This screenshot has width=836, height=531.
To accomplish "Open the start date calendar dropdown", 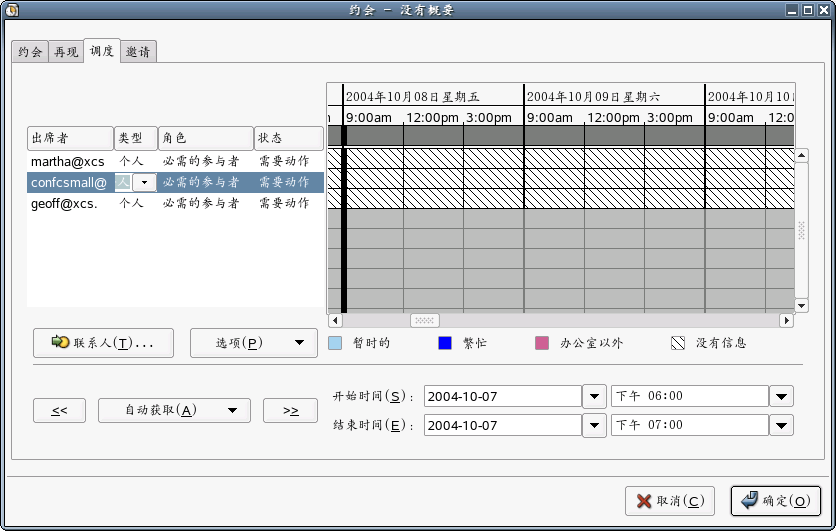I will [x=594, y=396].
